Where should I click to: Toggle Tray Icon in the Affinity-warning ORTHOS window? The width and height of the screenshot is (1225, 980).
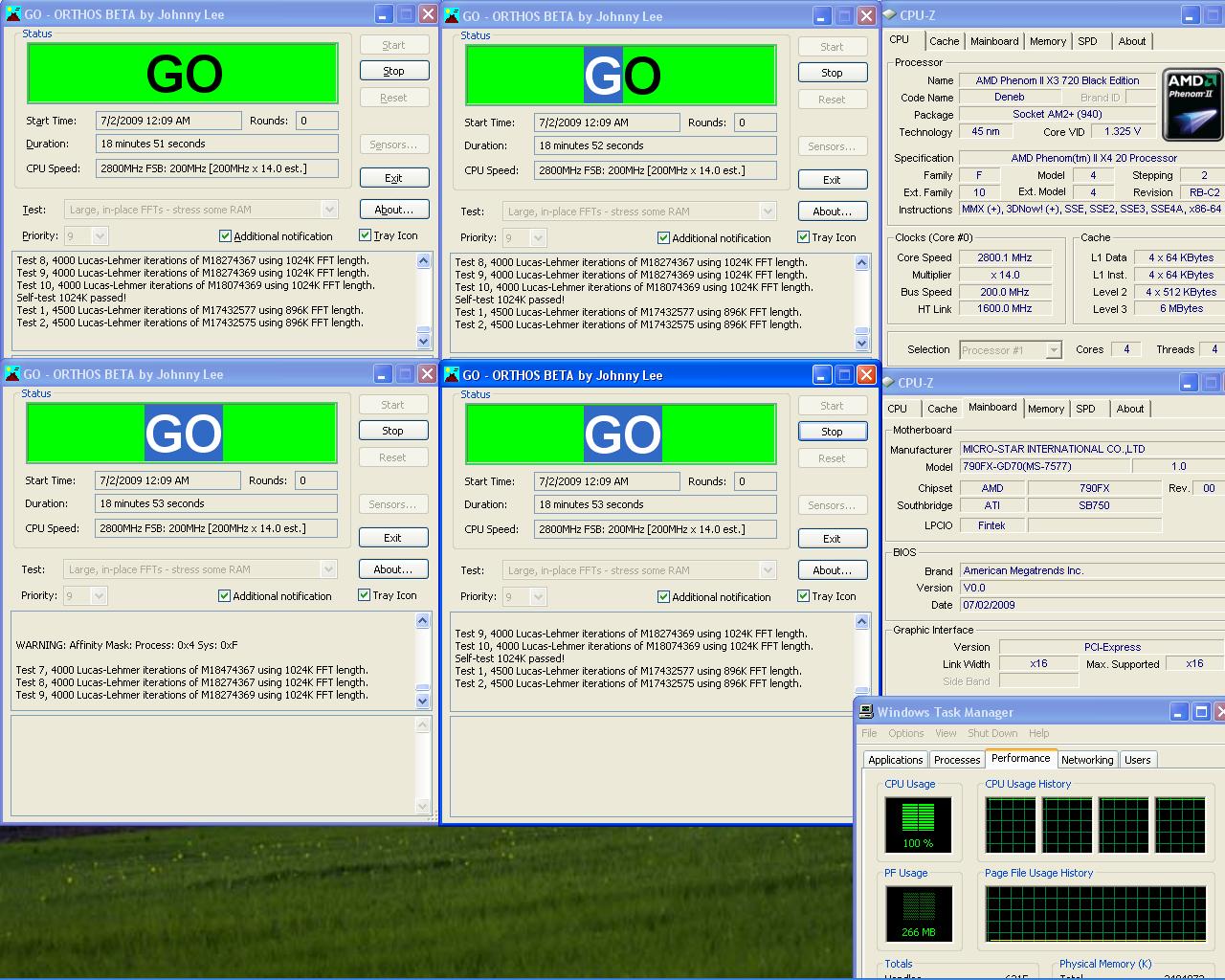pos(388,595)
